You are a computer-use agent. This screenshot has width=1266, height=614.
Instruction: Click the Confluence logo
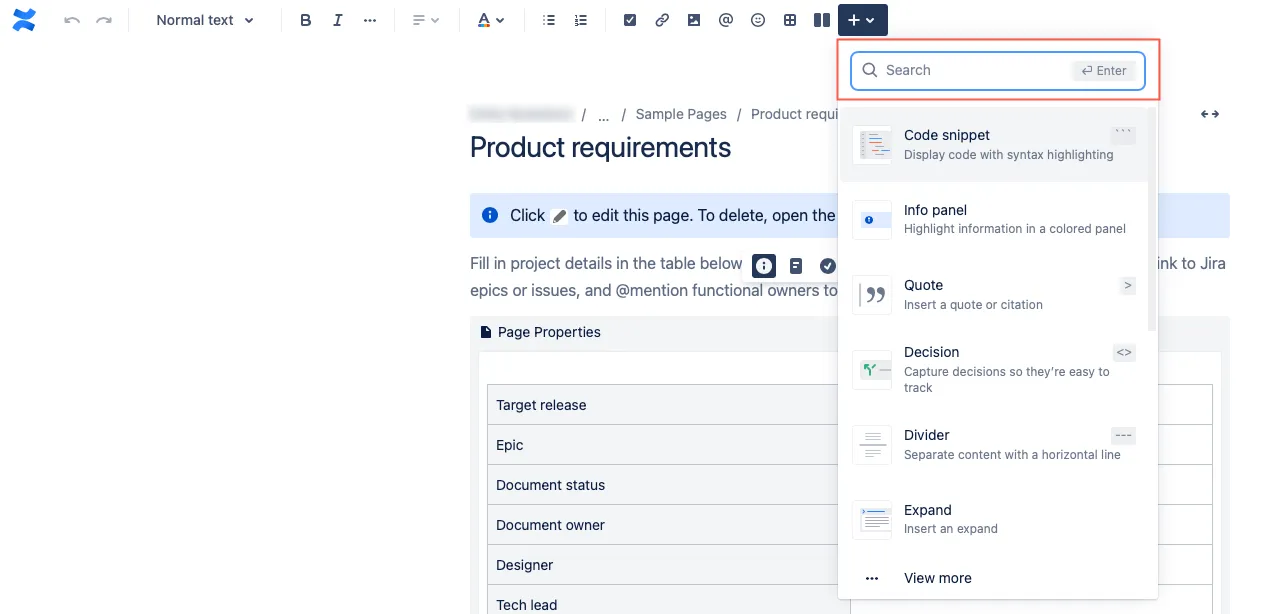pos(24,20)
